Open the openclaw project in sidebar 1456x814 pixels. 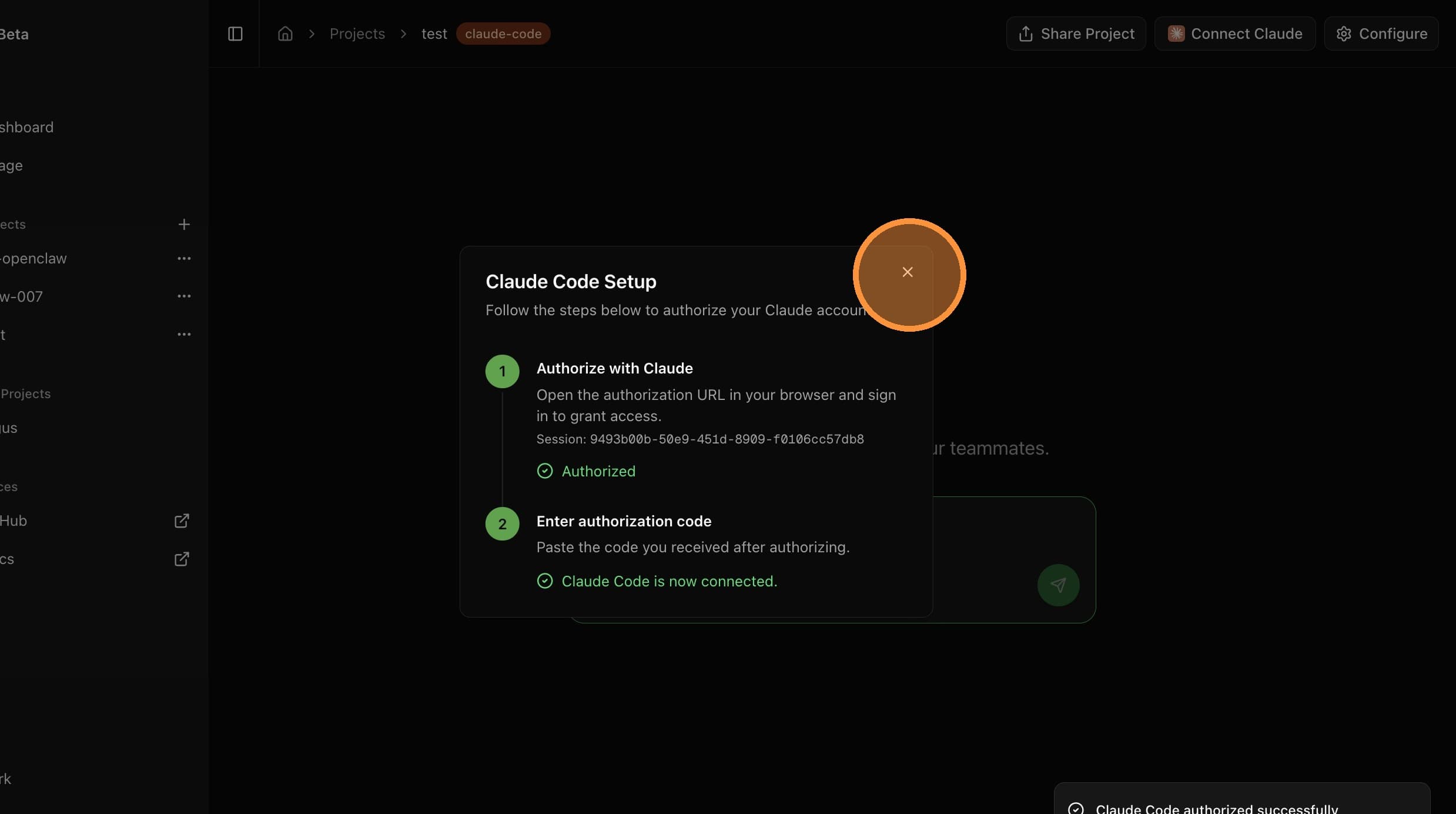(34, 259)
